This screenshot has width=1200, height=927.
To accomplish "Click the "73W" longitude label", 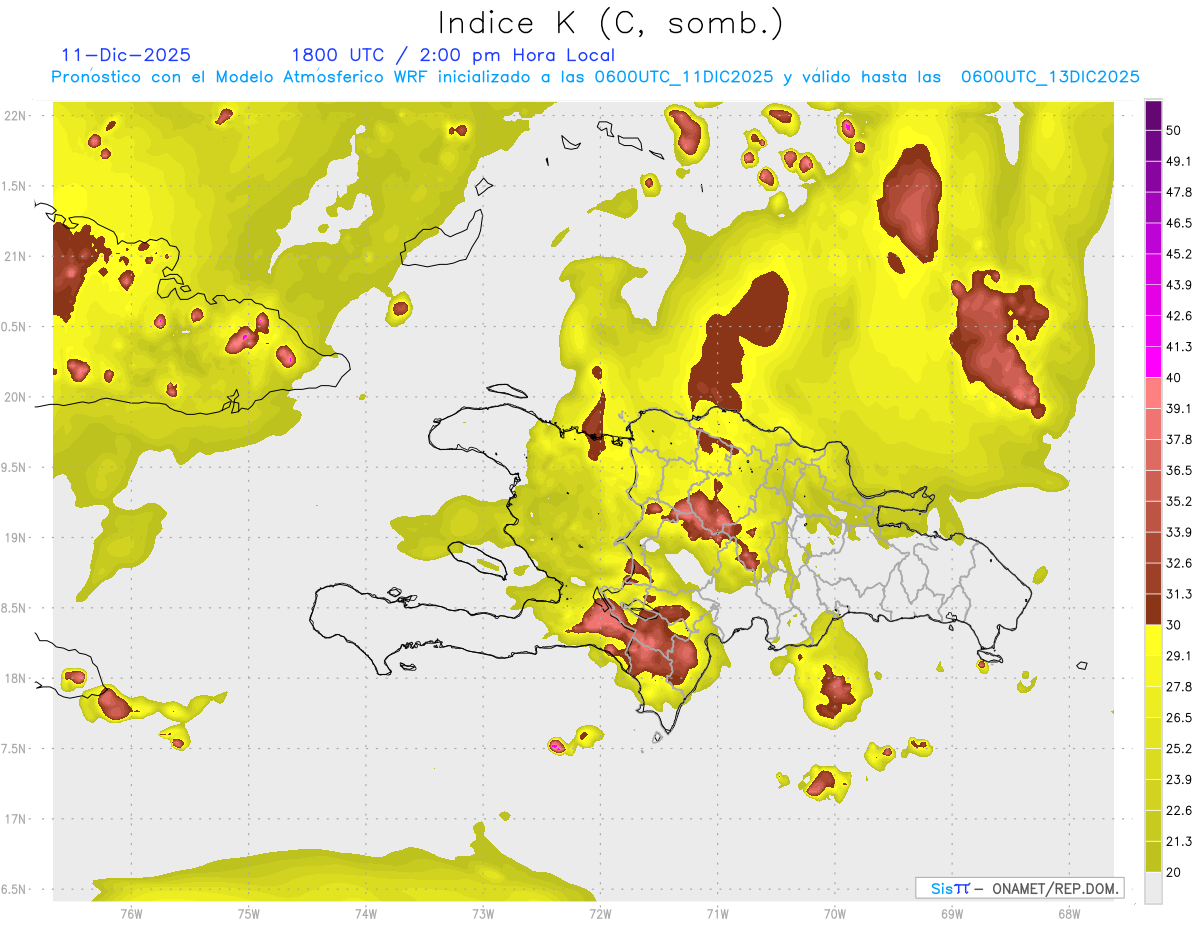I will [x=483, y=915].
